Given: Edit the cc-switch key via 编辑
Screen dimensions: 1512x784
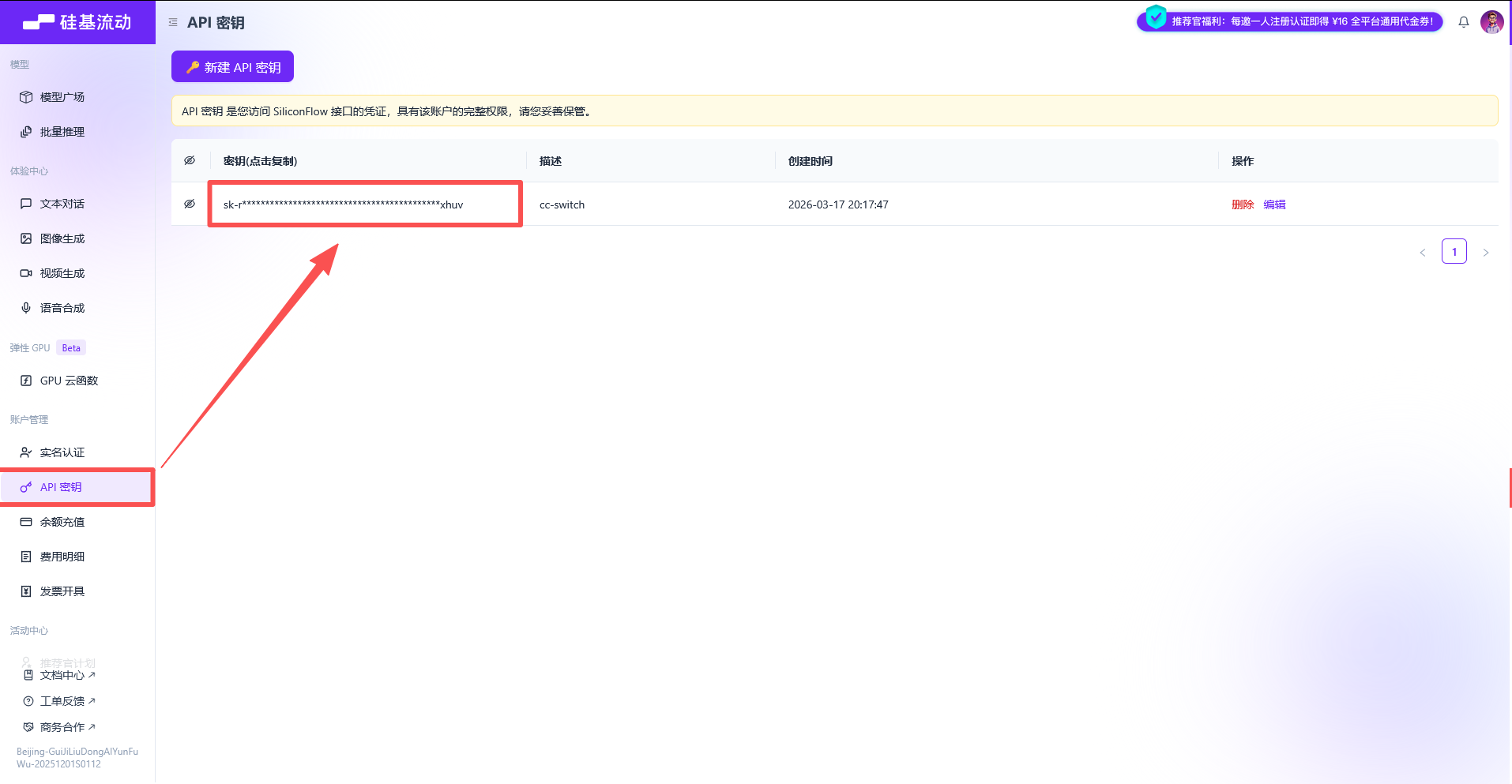Looking at the screenshot, I should (x=1274, y=204).
